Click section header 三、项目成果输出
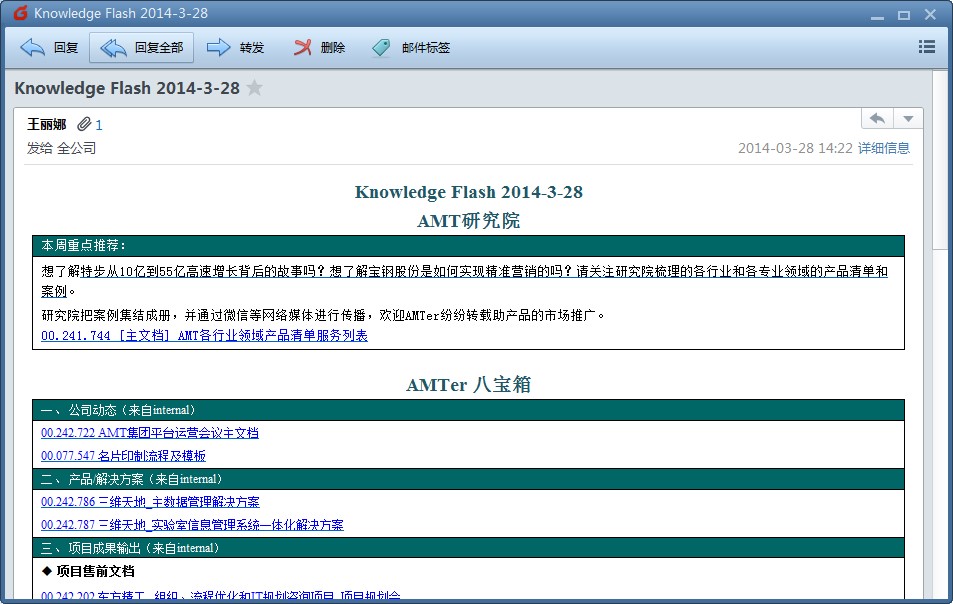This screenshot has height=604, width=953. (468, 548)
